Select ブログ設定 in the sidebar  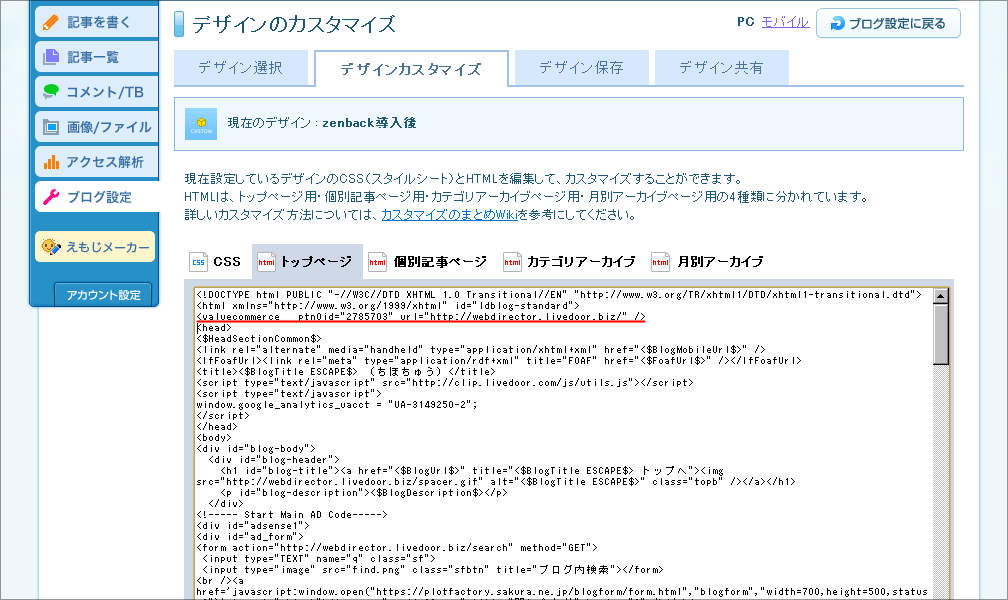point(96,197)
